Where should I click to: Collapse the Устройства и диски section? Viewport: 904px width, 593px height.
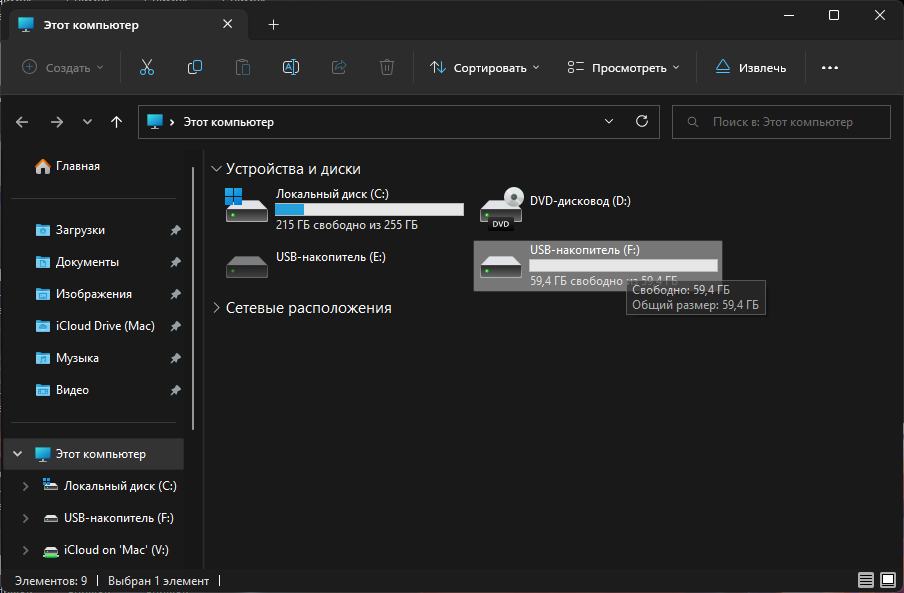click(x=216, y=169)
